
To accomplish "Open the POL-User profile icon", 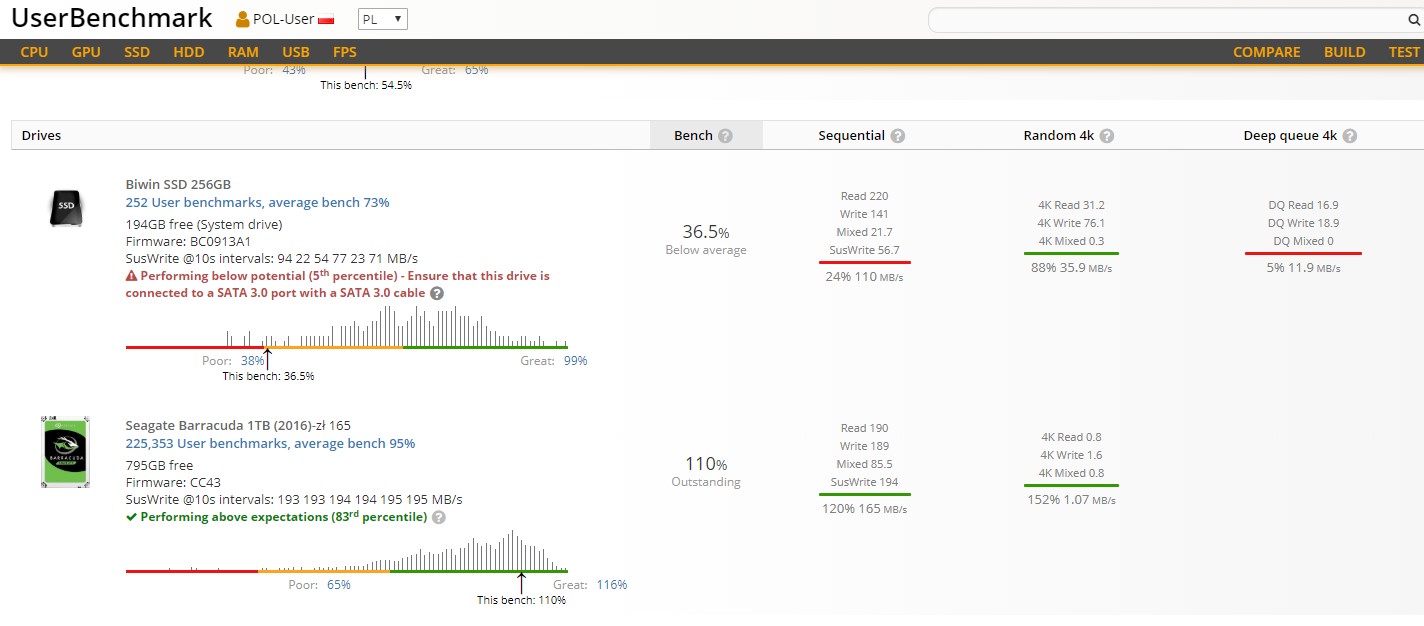I will pos(243,19).
